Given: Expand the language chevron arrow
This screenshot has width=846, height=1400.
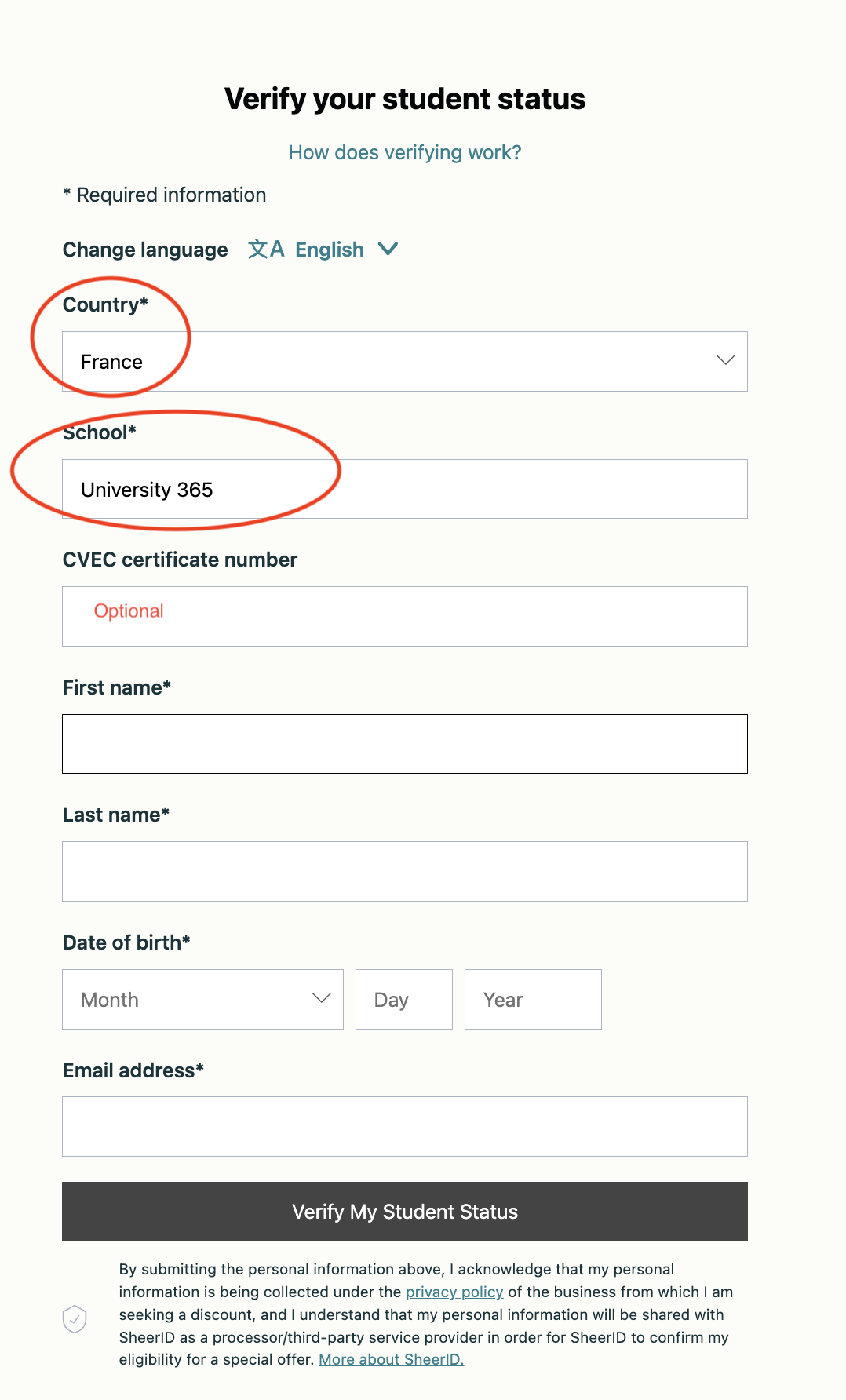Looking at the screenshot, I should (x=388, y=250).
